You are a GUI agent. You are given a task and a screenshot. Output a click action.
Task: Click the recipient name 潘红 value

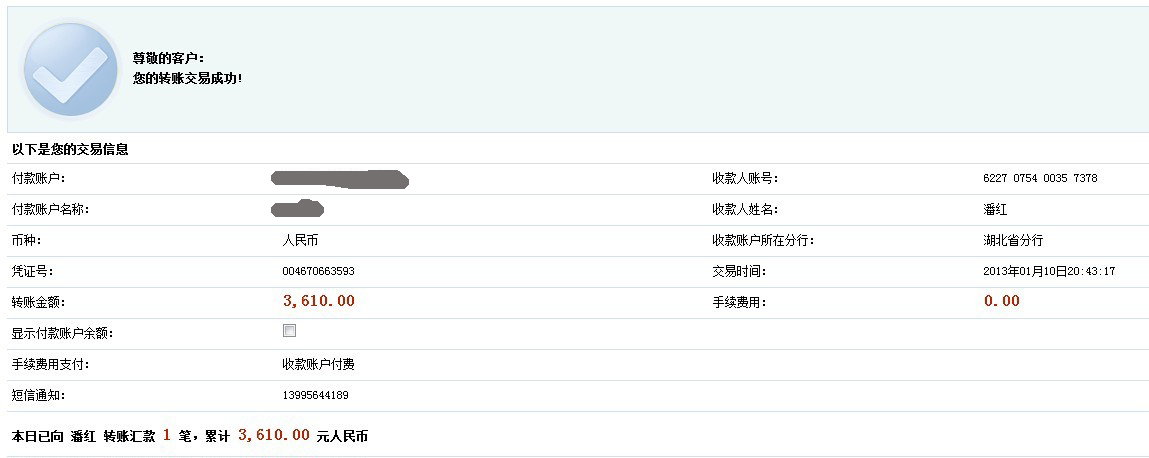[x=995, y=210]
